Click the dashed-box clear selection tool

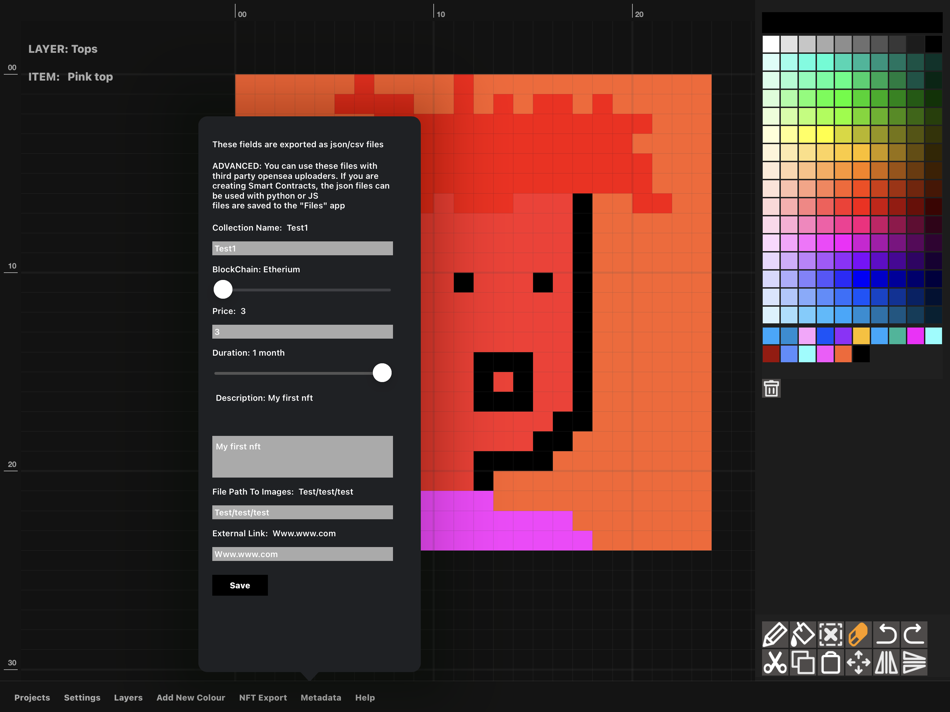pyautogui.click(x=831, y=634)
